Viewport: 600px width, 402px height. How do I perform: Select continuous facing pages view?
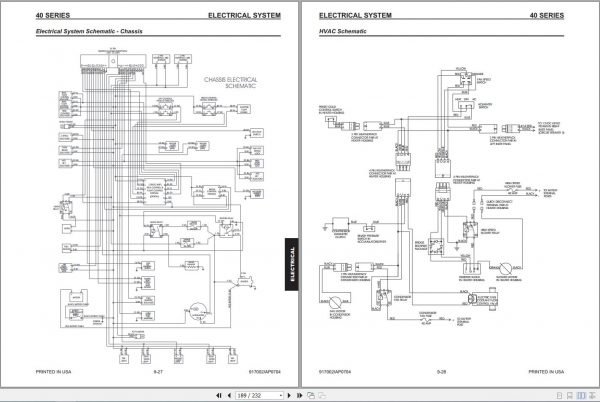[x=592, y=395]
